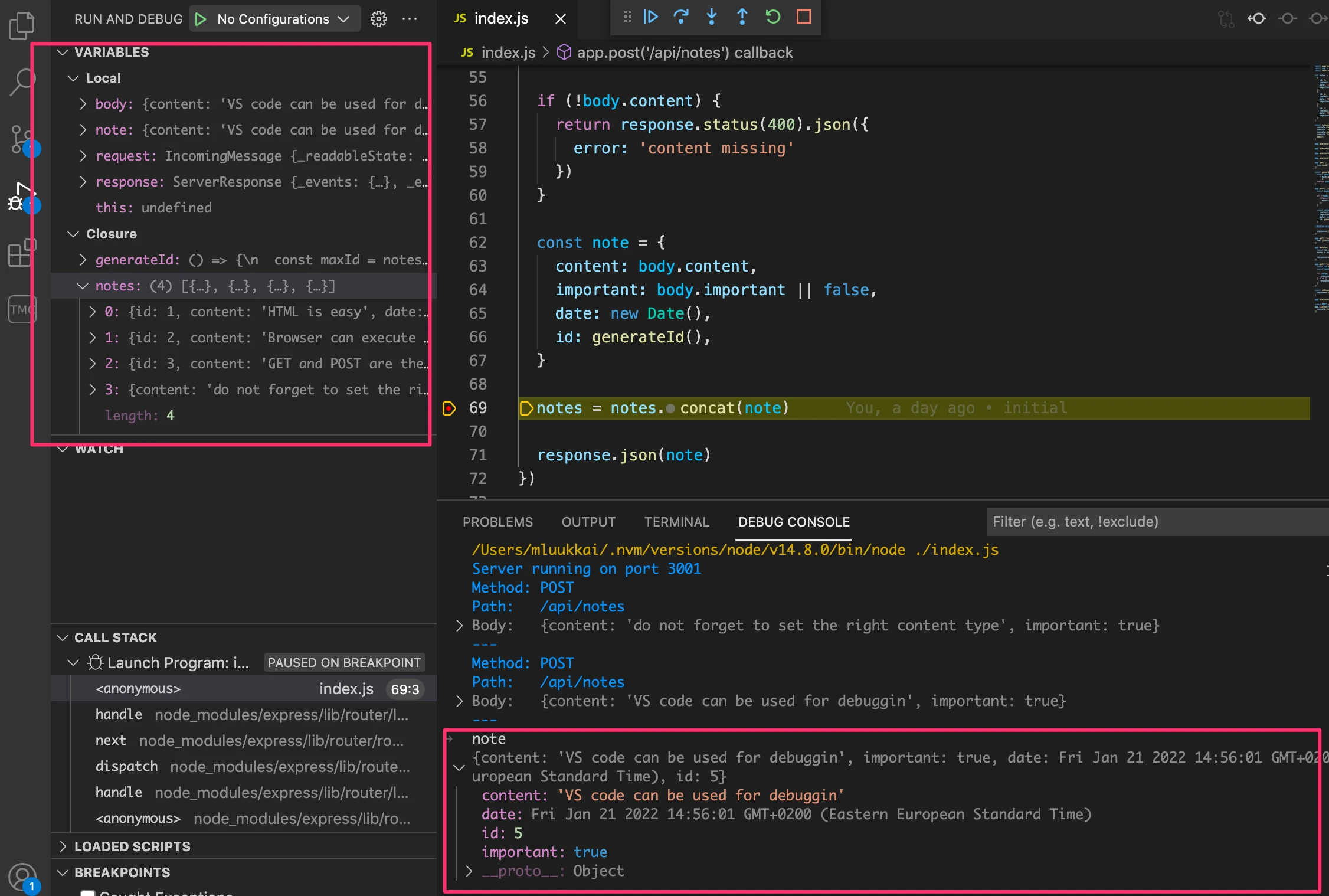Collapse the BREAKPOINTS section
Viewport: 1329px width, 896px height.
pos(63,872)
